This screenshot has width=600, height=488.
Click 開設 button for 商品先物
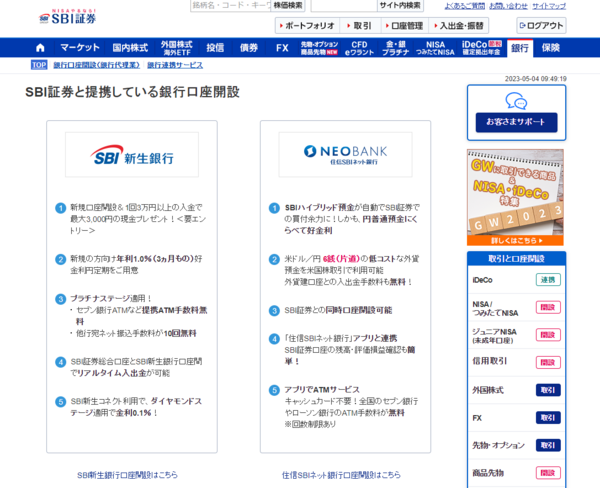coord(548,473)
